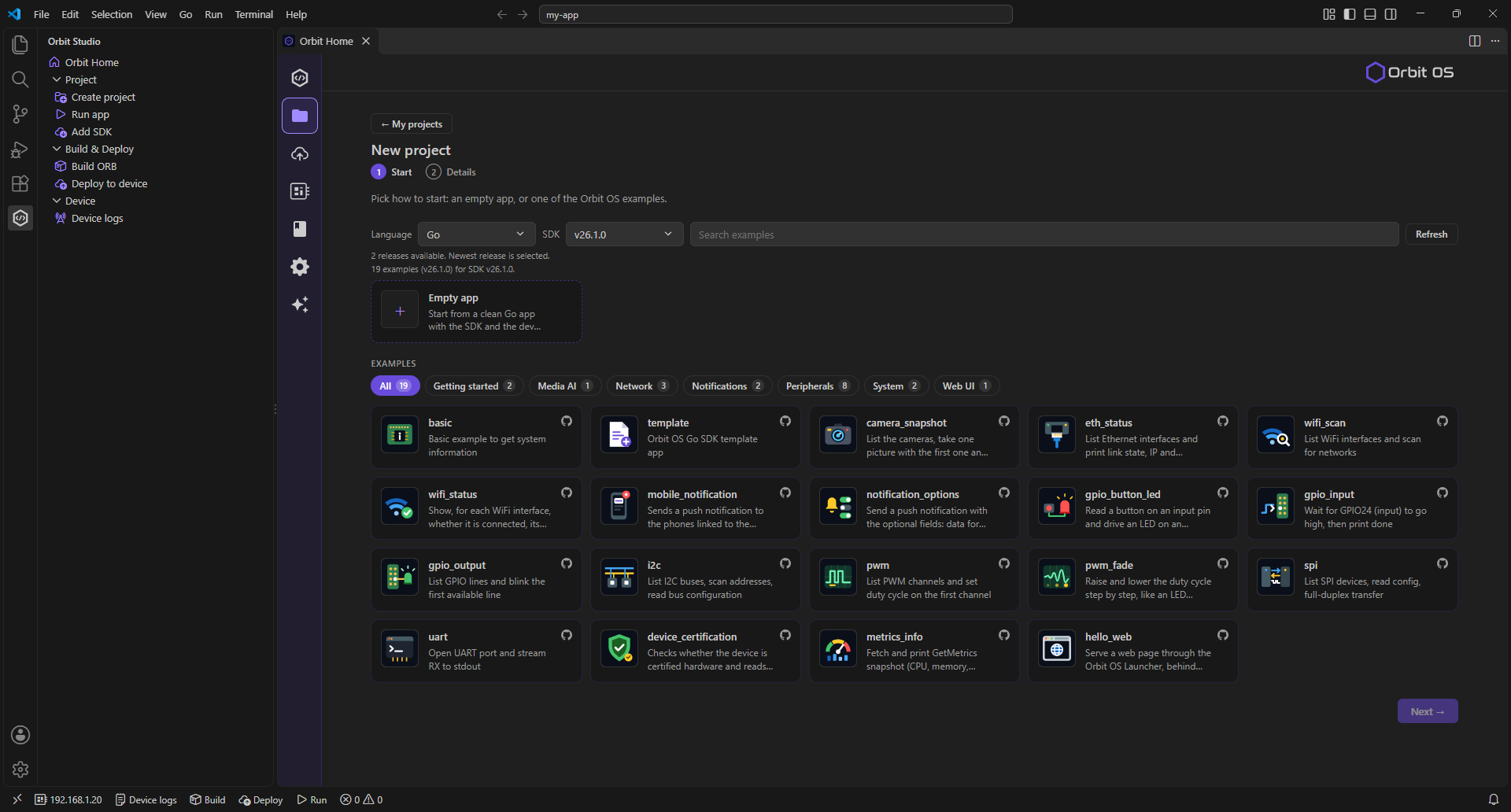
Task: Open GitHub link on basic example card
Action: click(x=567, y=421)
